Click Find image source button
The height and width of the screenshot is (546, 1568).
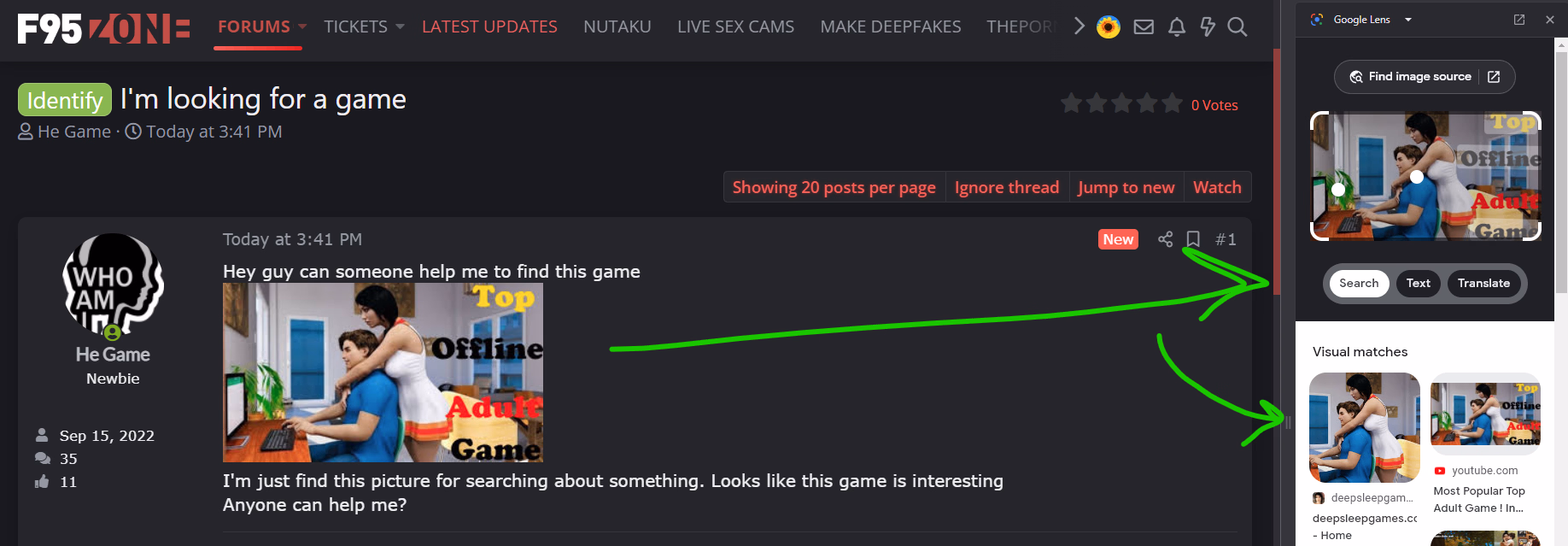pos(1425,77)
